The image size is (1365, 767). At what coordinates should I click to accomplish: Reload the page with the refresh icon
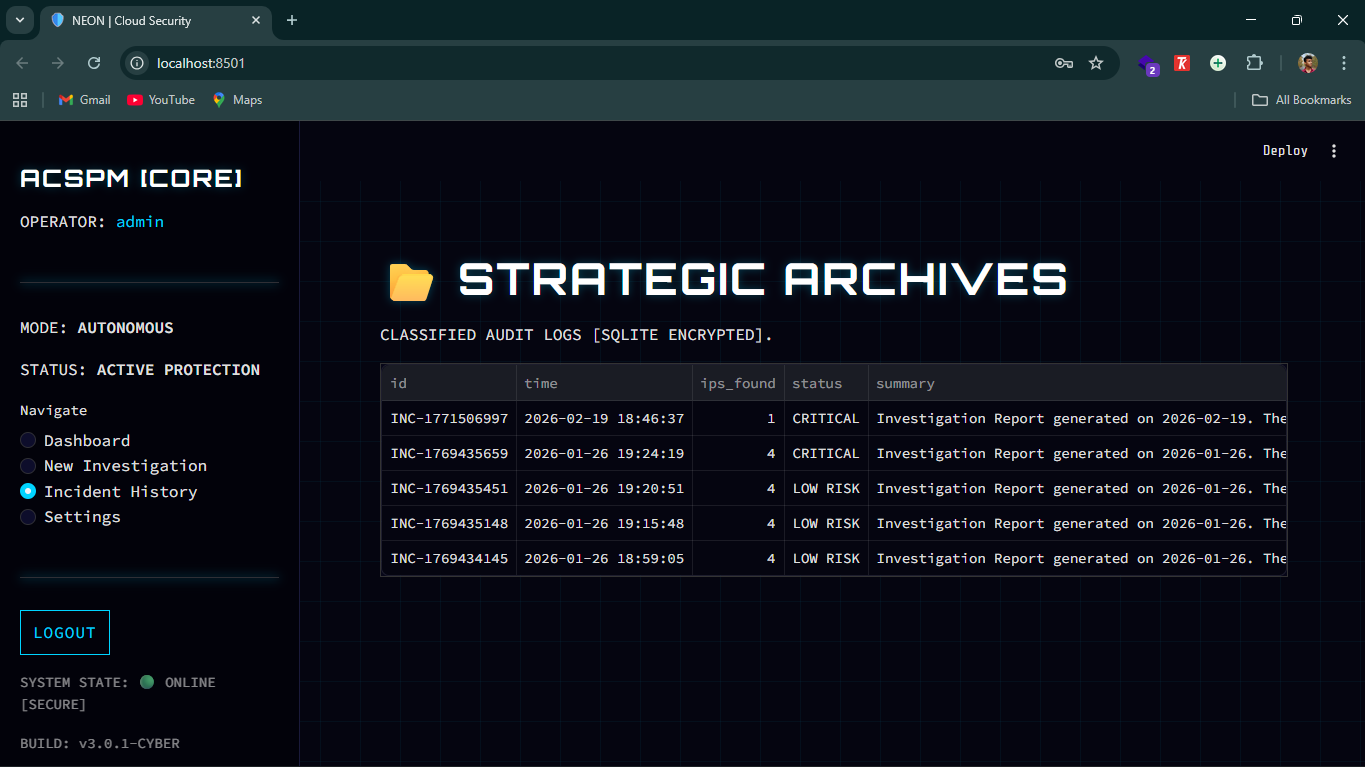93,62
